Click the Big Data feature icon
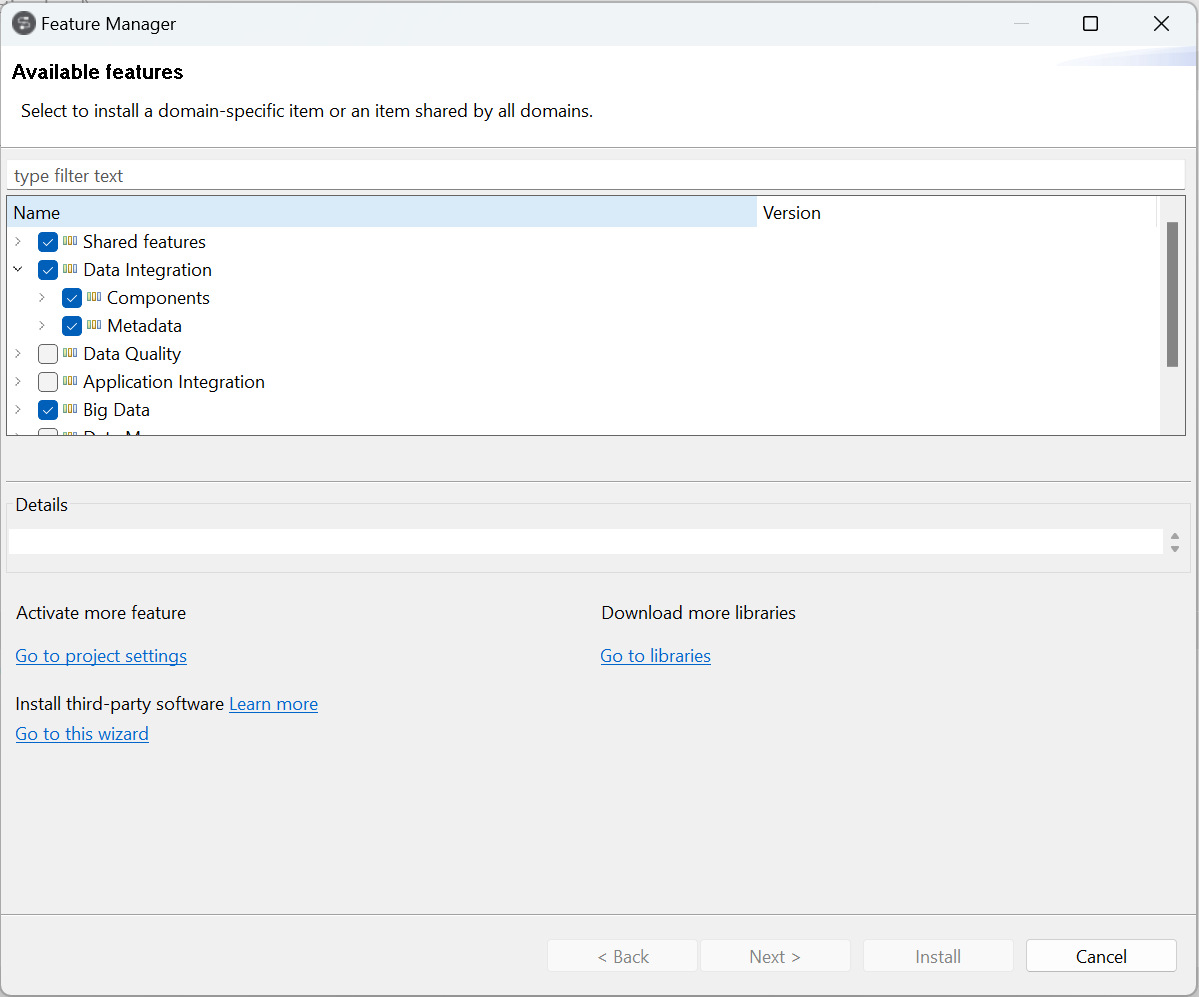 pos(69,409)
